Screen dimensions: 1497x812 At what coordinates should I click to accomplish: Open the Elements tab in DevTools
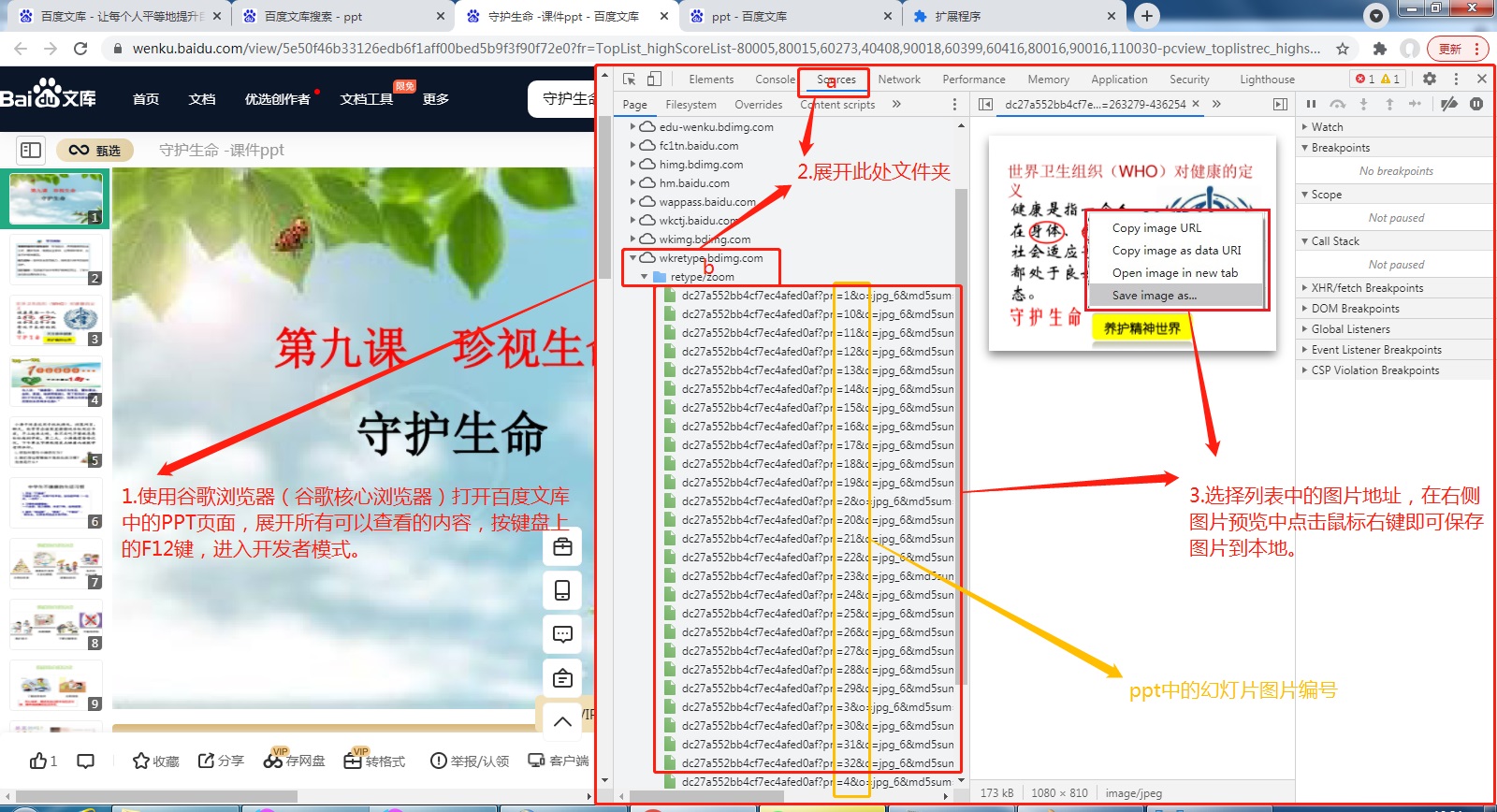pyautogui.click(x=711, y=80)
